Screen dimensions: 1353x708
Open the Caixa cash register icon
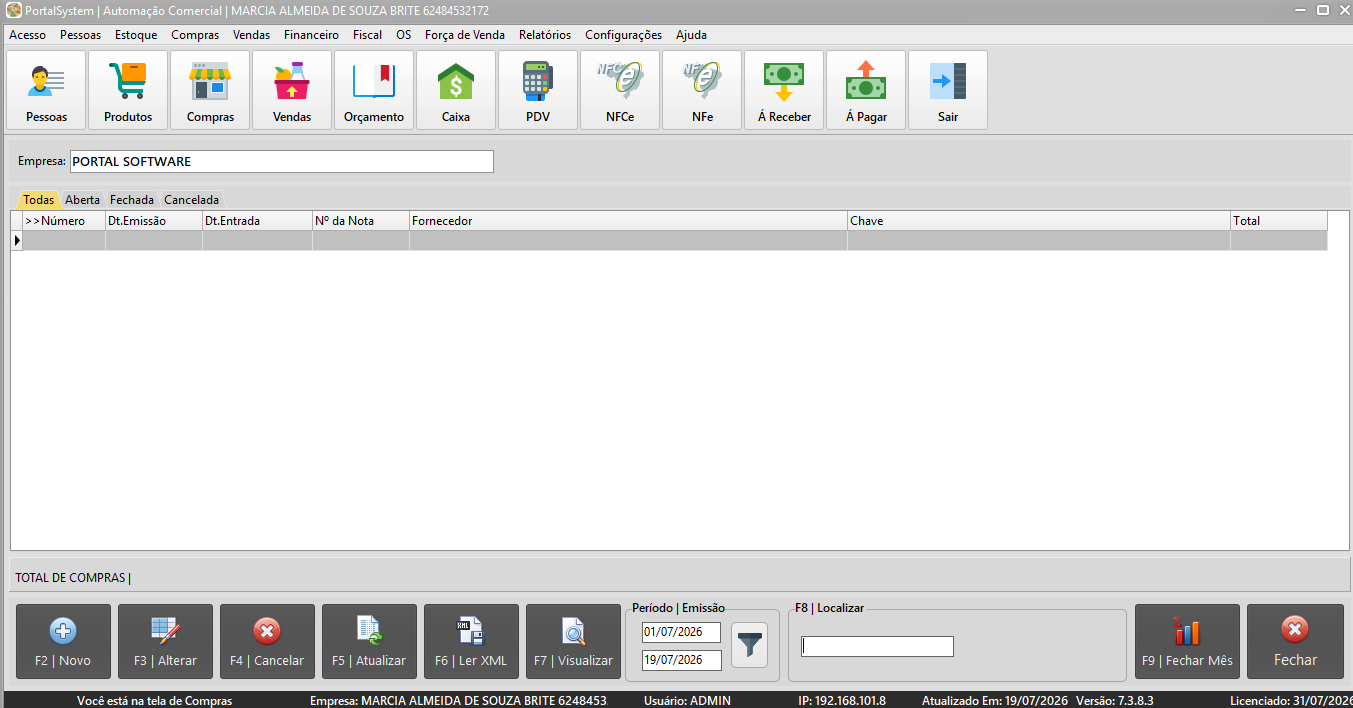(456, 90)
